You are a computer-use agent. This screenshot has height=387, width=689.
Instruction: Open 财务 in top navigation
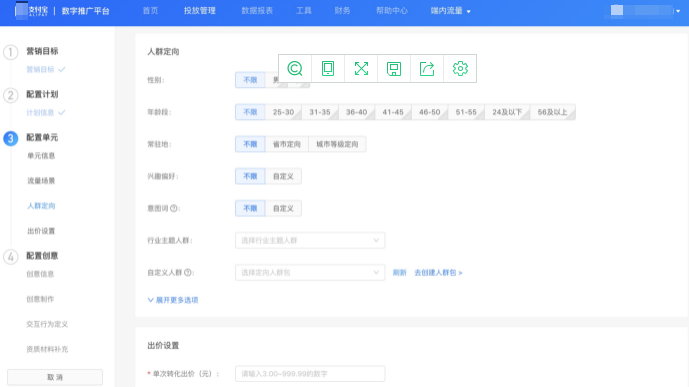pyautogui.click(x=342, y=11)
